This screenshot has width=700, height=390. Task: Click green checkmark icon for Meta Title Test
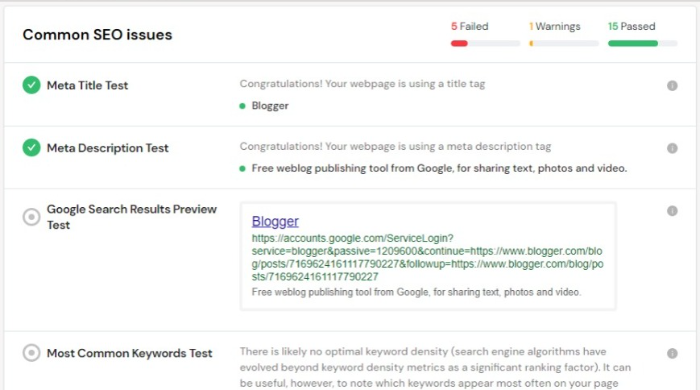[x=31, y=85]
